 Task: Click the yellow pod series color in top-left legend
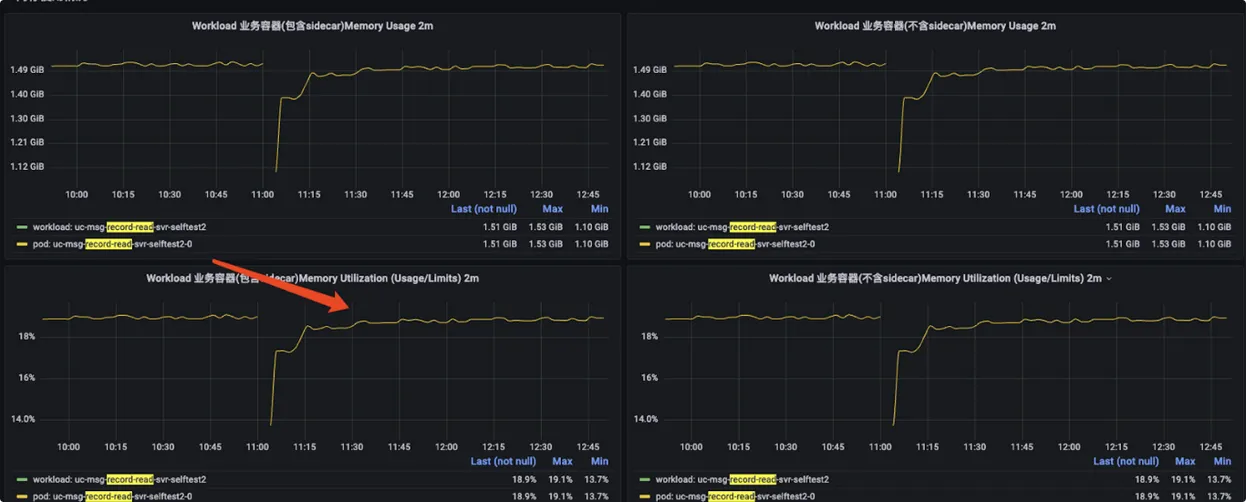pos(22,244)
